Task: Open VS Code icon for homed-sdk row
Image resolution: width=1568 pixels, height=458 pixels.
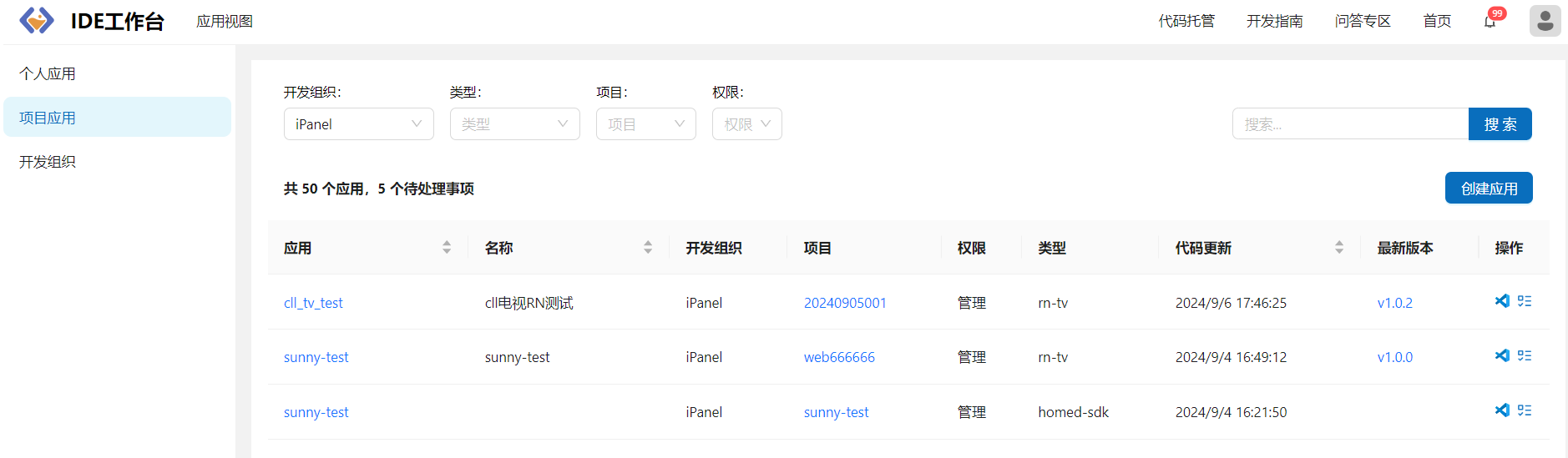Action: 1502,410
